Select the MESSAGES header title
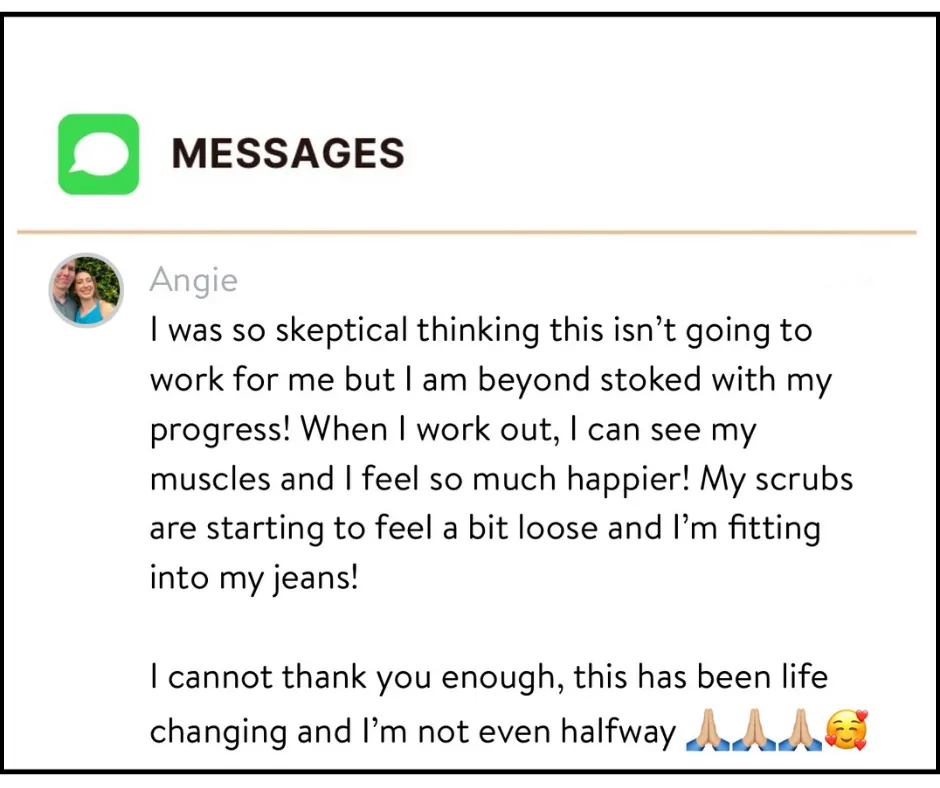Viewport: 940px width, 788px height. (x=288, y=154)
